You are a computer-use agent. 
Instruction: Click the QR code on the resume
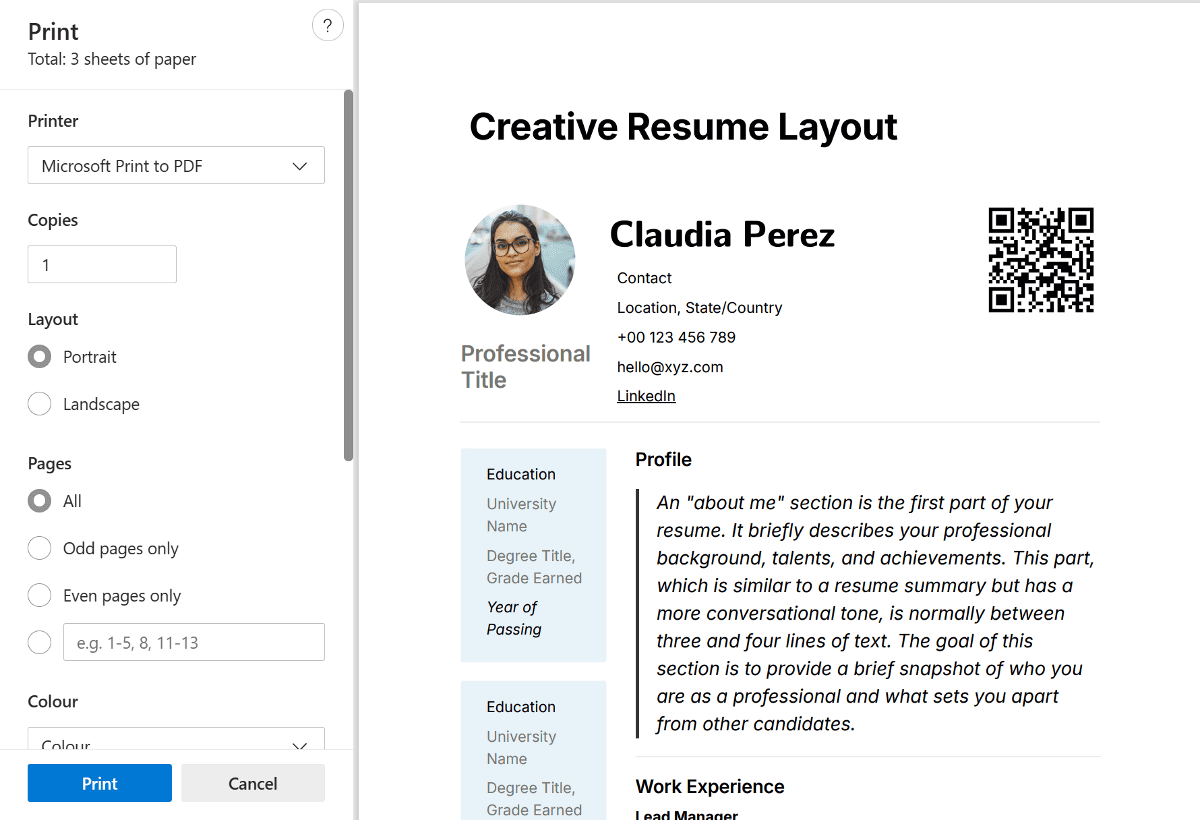[x=1040, y=260]
